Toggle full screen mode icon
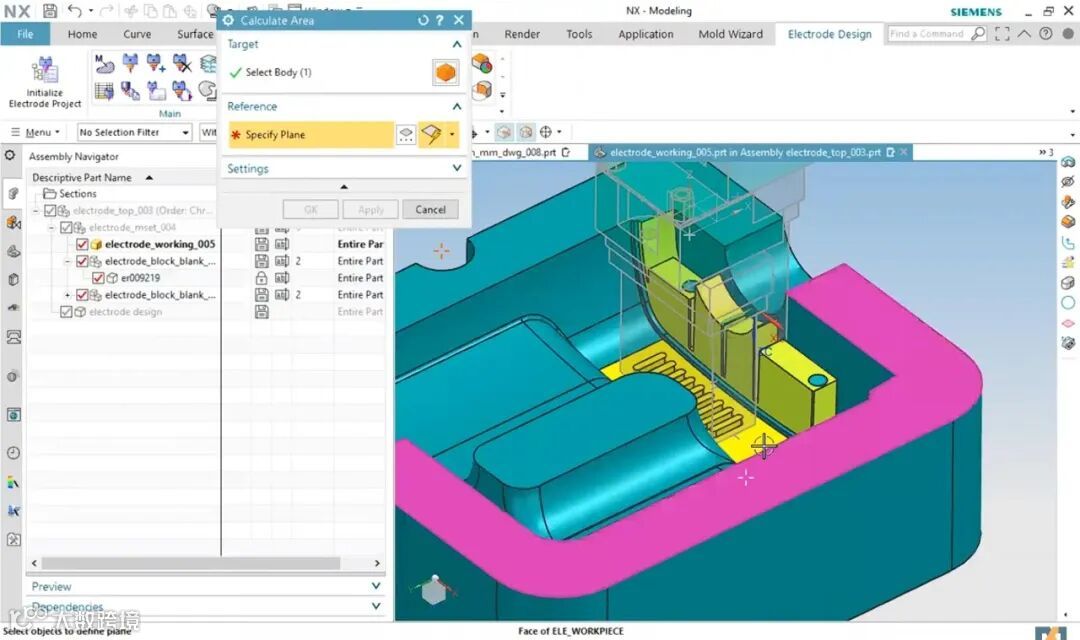This screenshot has height=640, width=1080. click(x=1002, y=34)
